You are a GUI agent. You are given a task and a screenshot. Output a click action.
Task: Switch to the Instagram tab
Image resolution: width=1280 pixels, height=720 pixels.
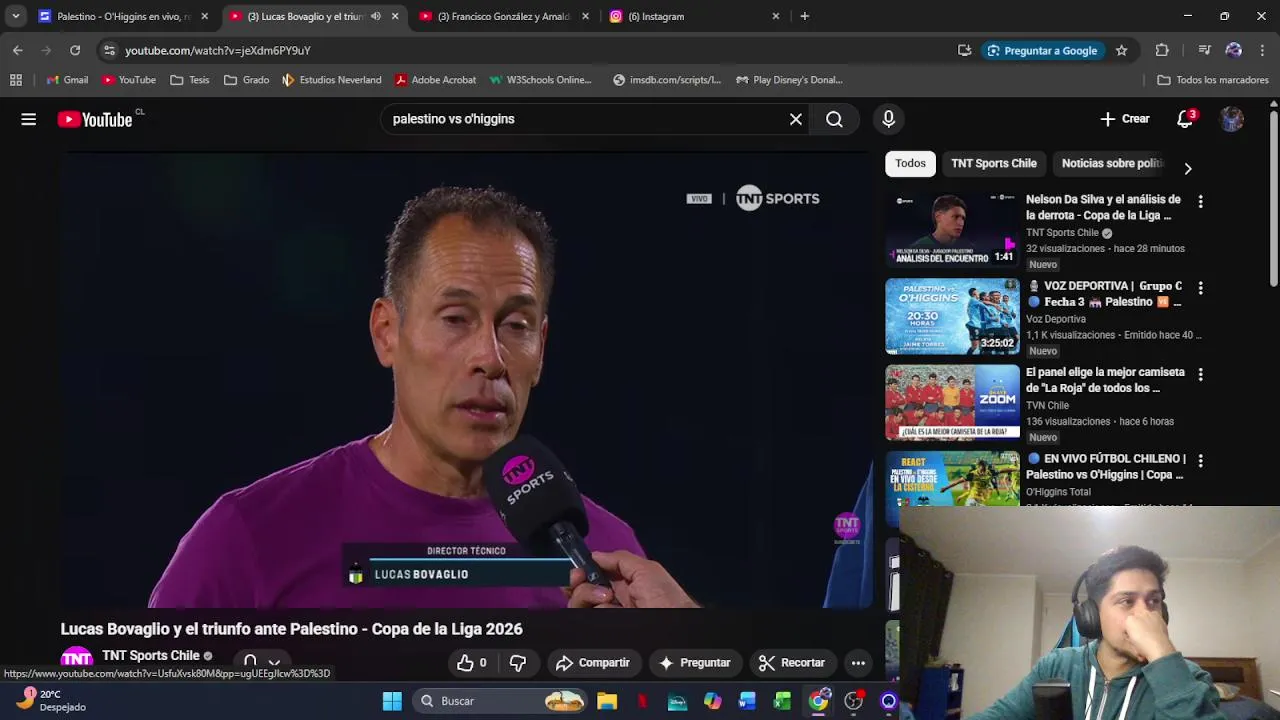pyautogui.click(x=696, y=16)
